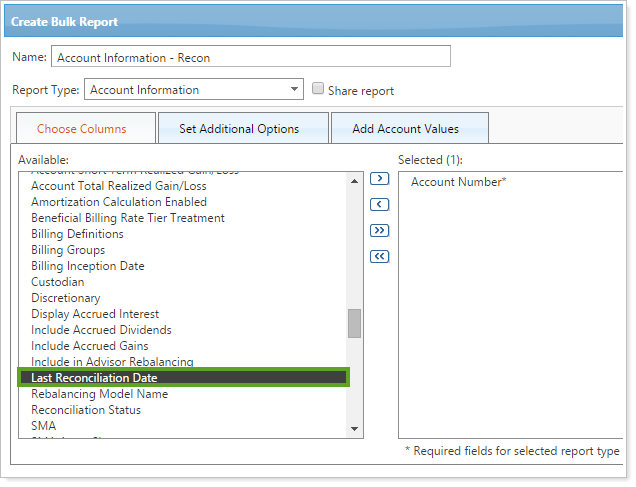636x487 pixels.
Task: Select Include Accrued Dividends item
Action: (101, 330)
